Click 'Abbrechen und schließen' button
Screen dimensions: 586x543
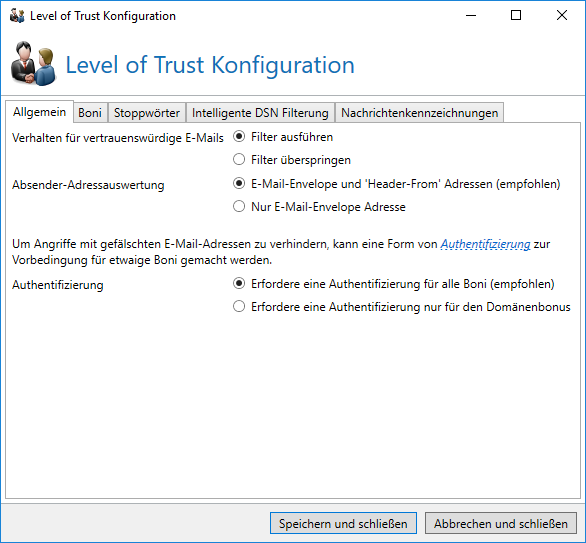point(501,523)
